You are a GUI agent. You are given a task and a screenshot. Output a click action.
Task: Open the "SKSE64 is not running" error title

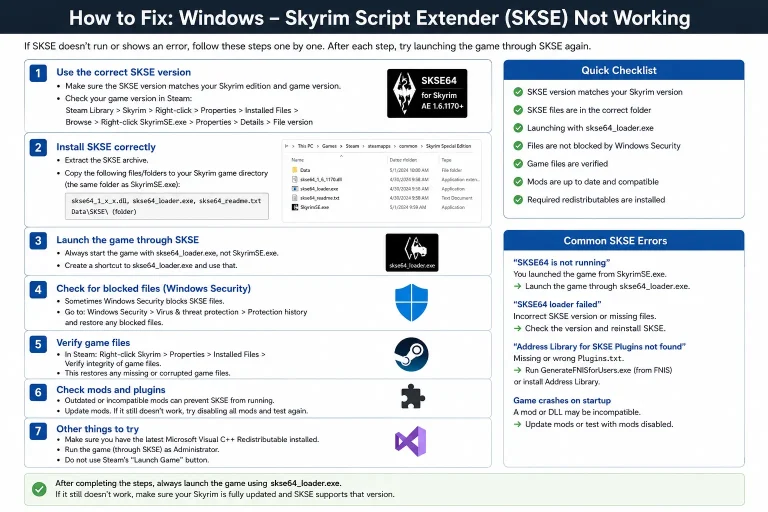pyautogui.click(x=562, y=263)
